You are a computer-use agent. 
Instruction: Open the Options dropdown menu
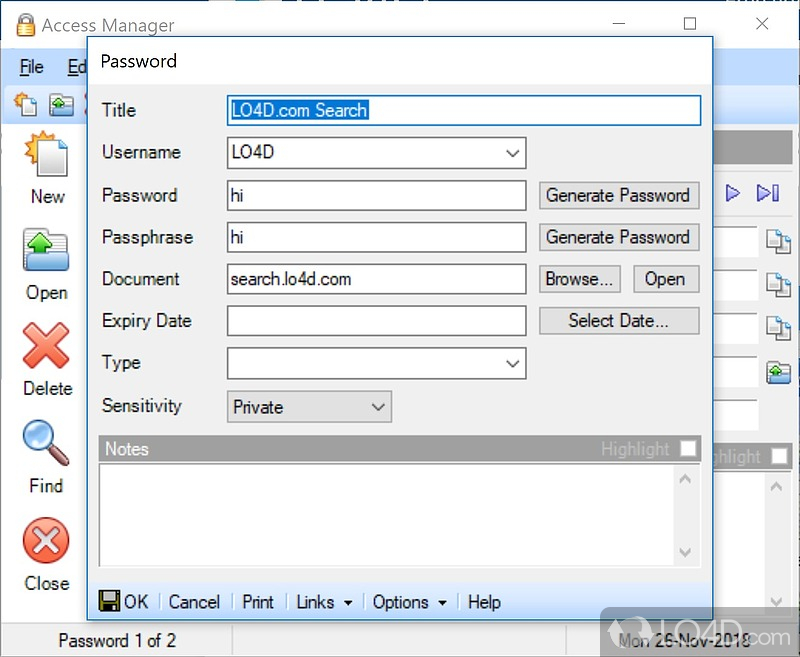[x=410, y=602]
